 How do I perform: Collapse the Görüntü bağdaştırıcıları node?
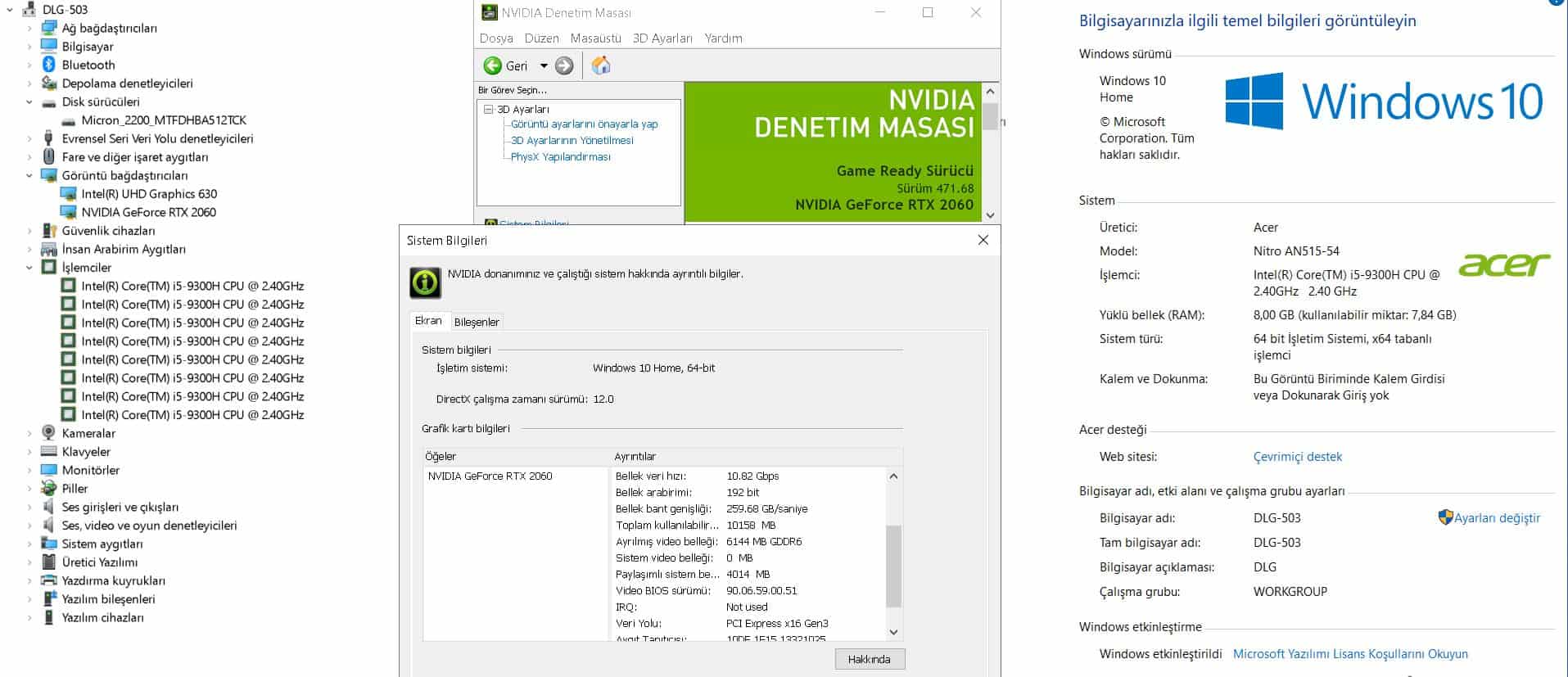pyautogui.click(x=29, y=176)
